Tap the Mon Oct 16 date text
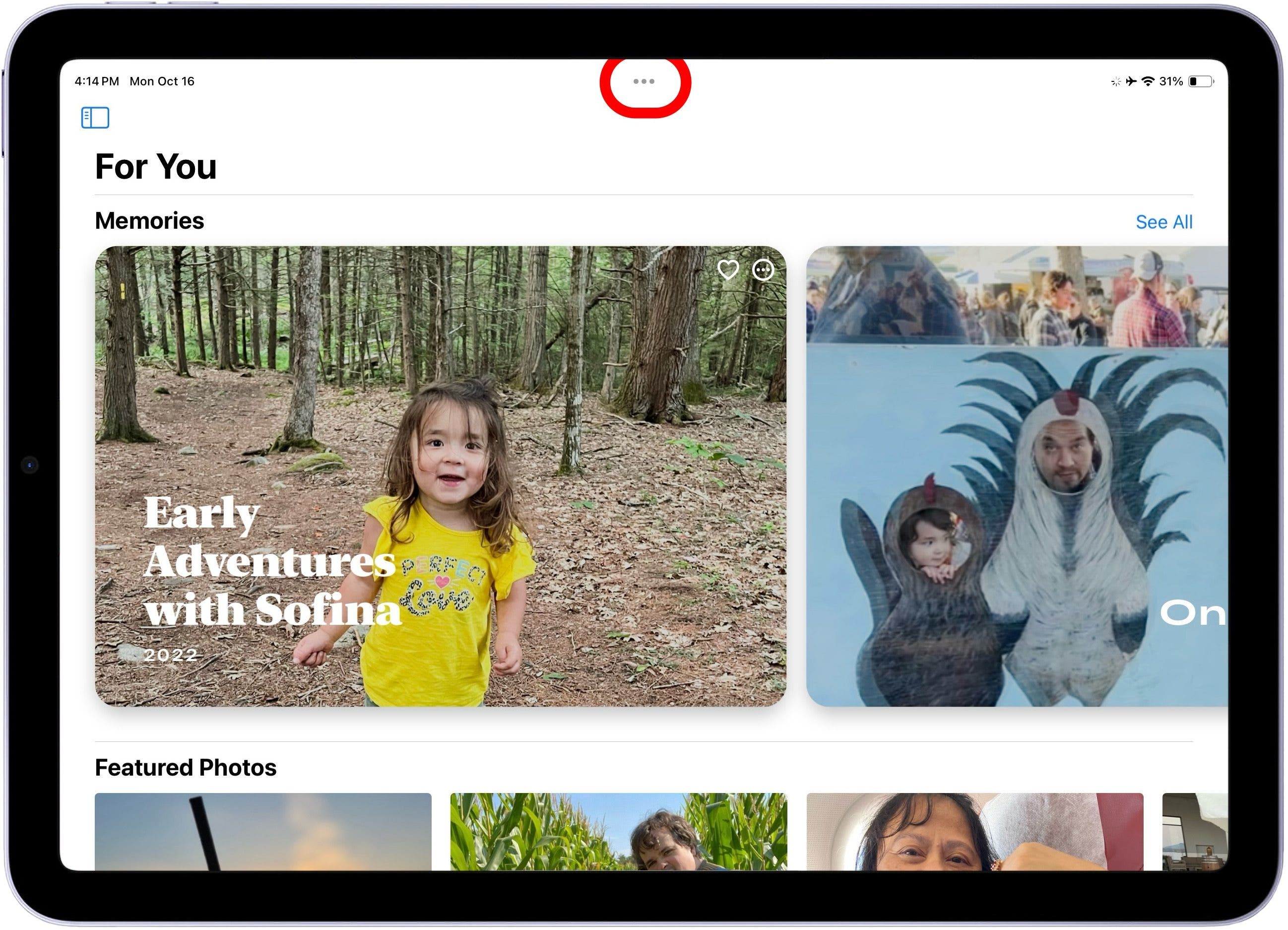This screenshot has height=930, width=1288. [162, 81]
